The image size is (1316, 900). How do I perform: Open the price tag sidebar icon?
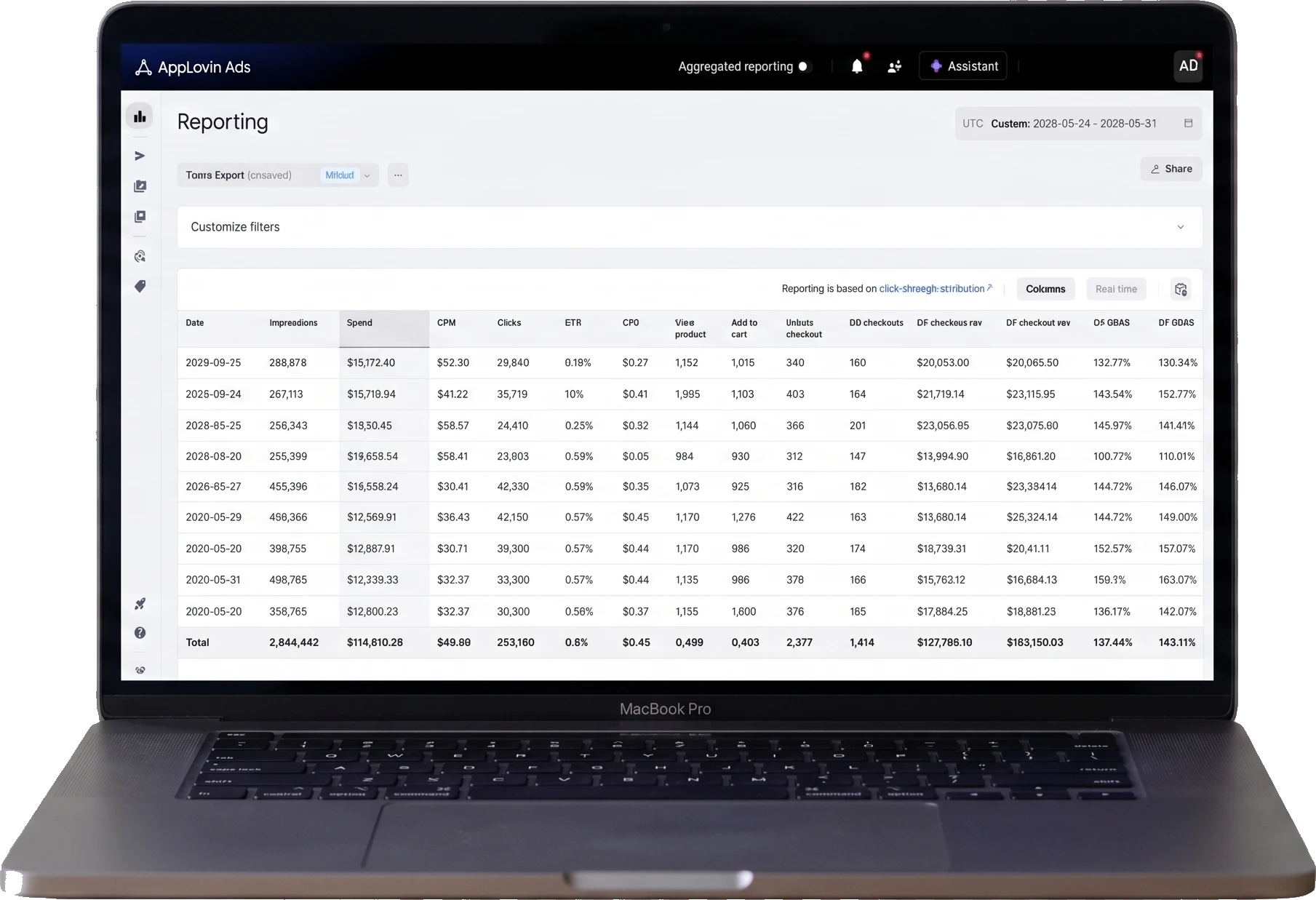[x=140, y=287]
